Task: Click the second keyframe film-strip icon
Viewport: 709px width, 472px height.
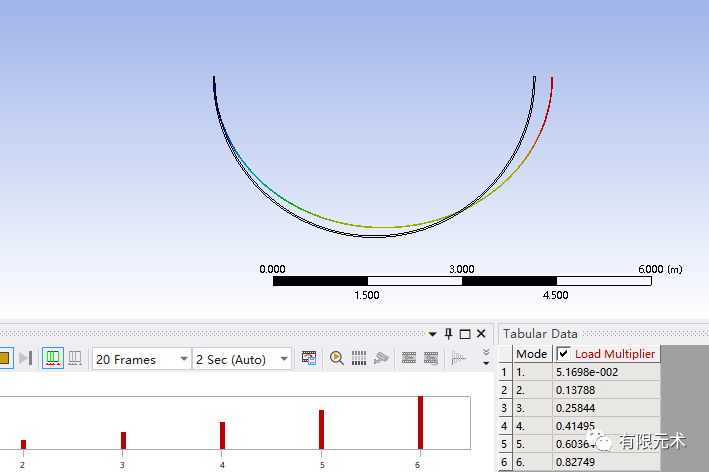Action: click(431, 359)
